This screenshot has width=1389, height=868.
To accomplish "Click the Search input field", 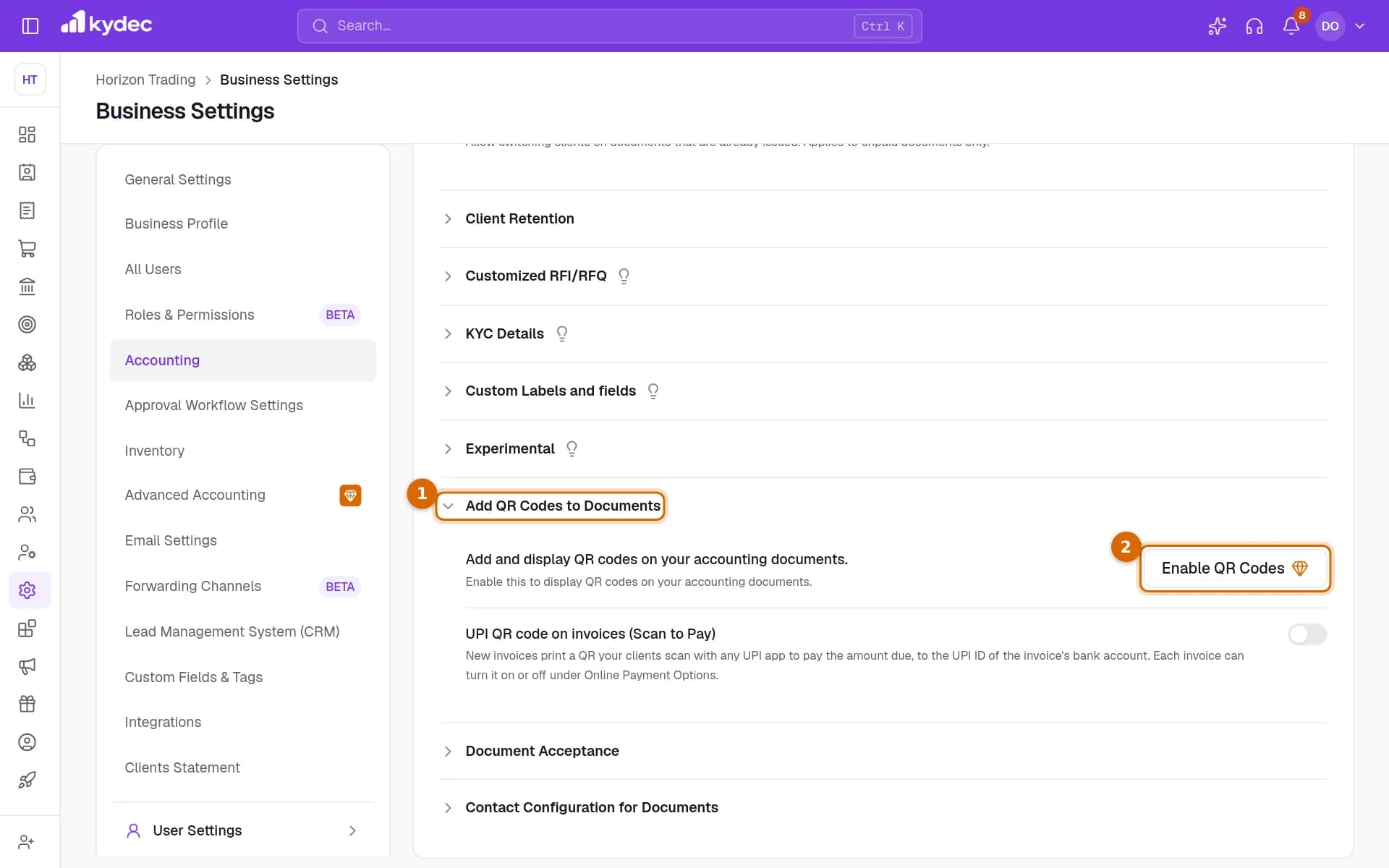I will 609,26.
